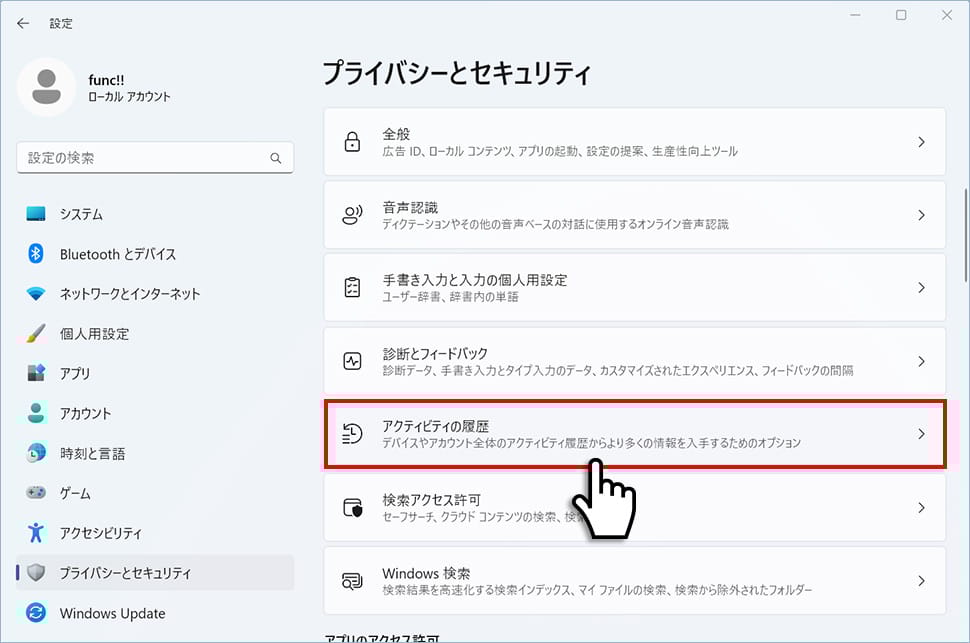Open 手書き入力 row chevron
Screen dimensions: 970x643
(922, 288)
